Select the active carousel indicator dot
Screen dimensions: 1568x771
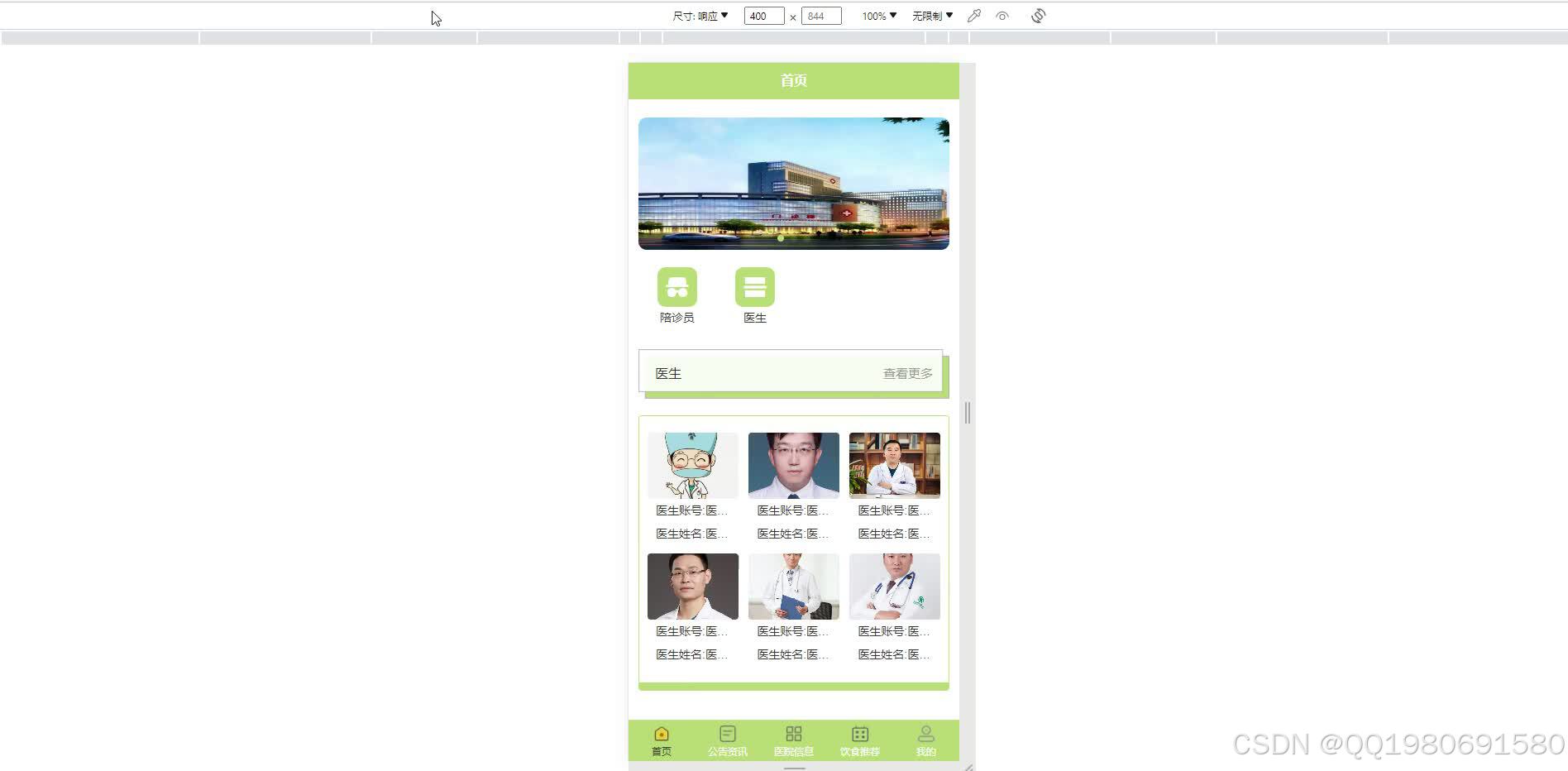780,237
